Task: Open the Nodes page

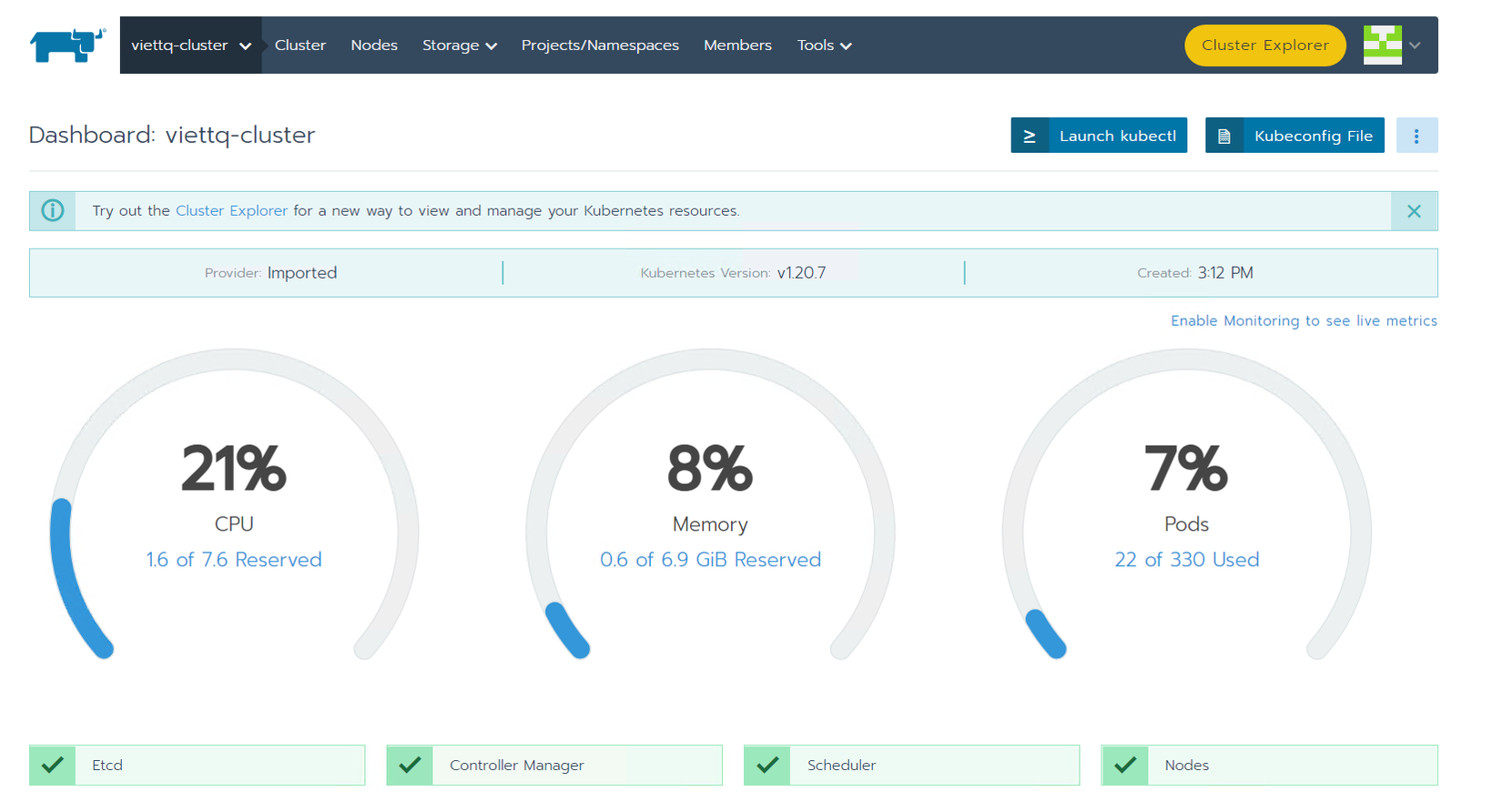Action: click(x=374, y=46)
